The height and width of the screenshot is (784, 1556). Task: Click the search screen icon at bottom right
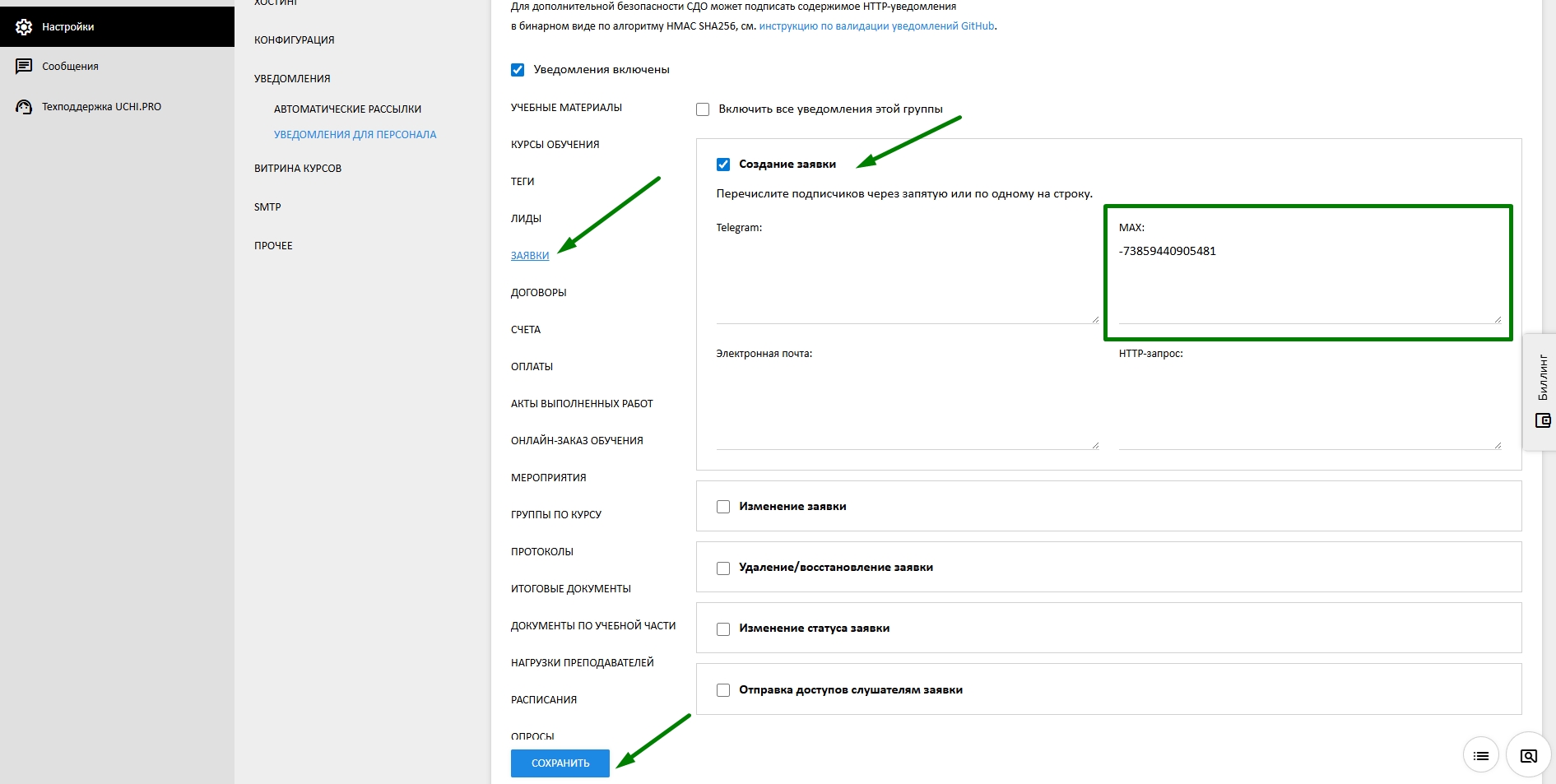[x=1528, y=756]
